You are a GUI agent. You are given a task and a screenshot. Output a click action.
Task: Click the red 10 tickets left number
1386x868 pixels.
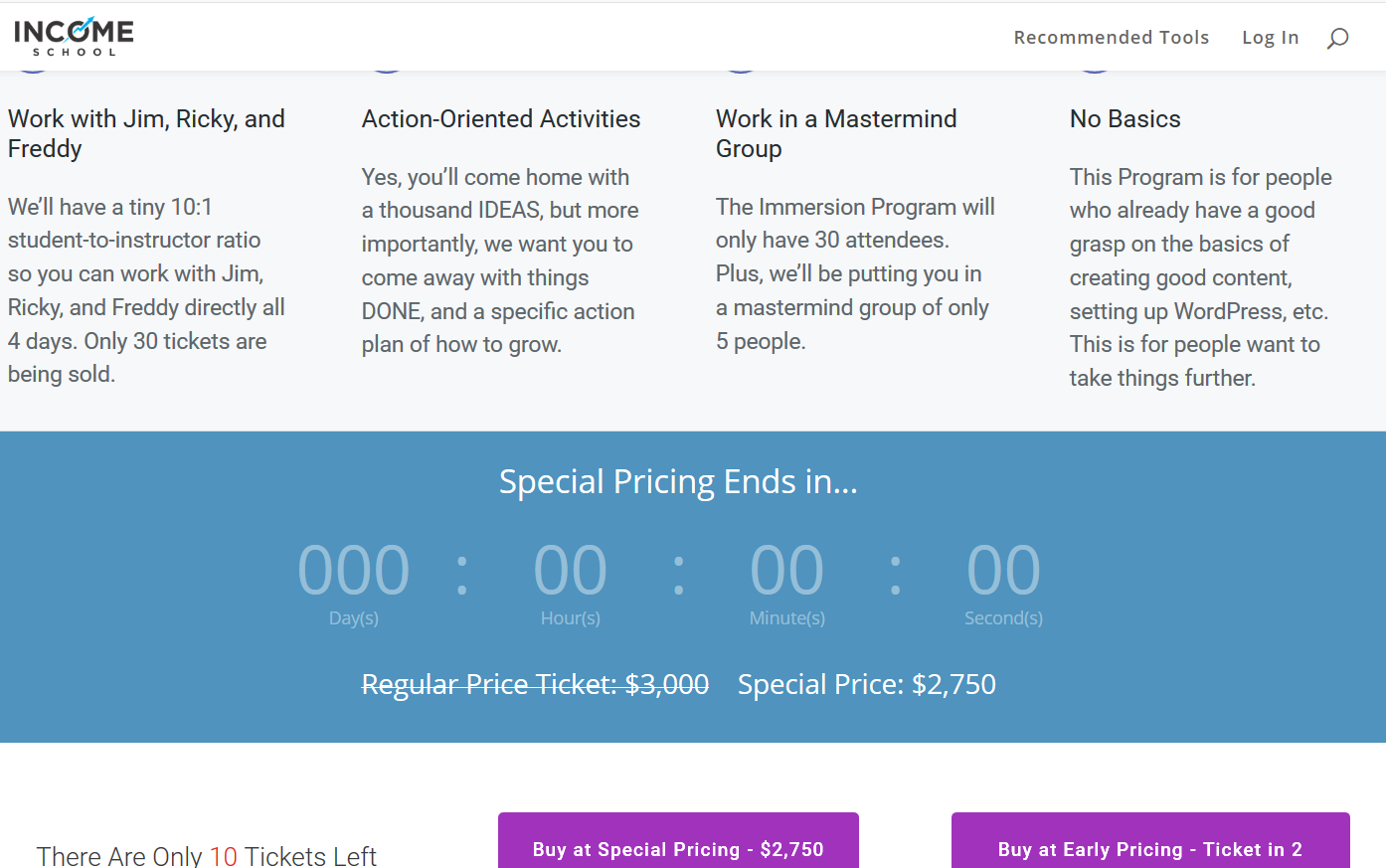coord(224,856)
